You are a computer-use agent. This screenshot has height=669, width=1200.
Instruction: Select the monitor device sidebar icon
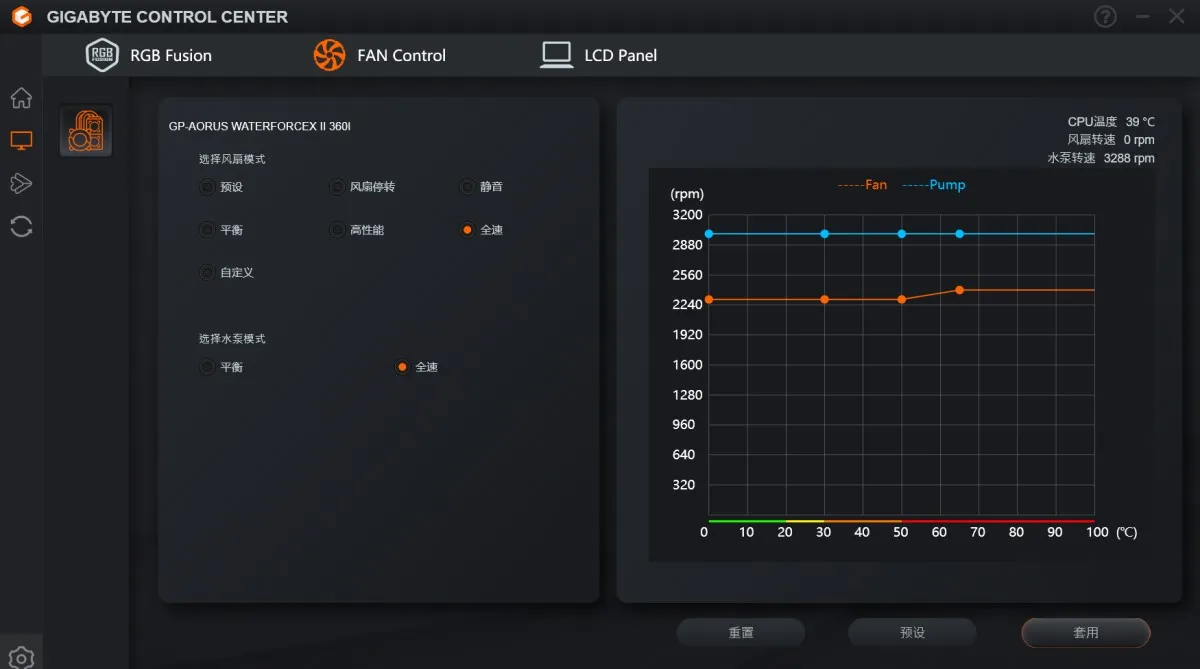(21, 141)
